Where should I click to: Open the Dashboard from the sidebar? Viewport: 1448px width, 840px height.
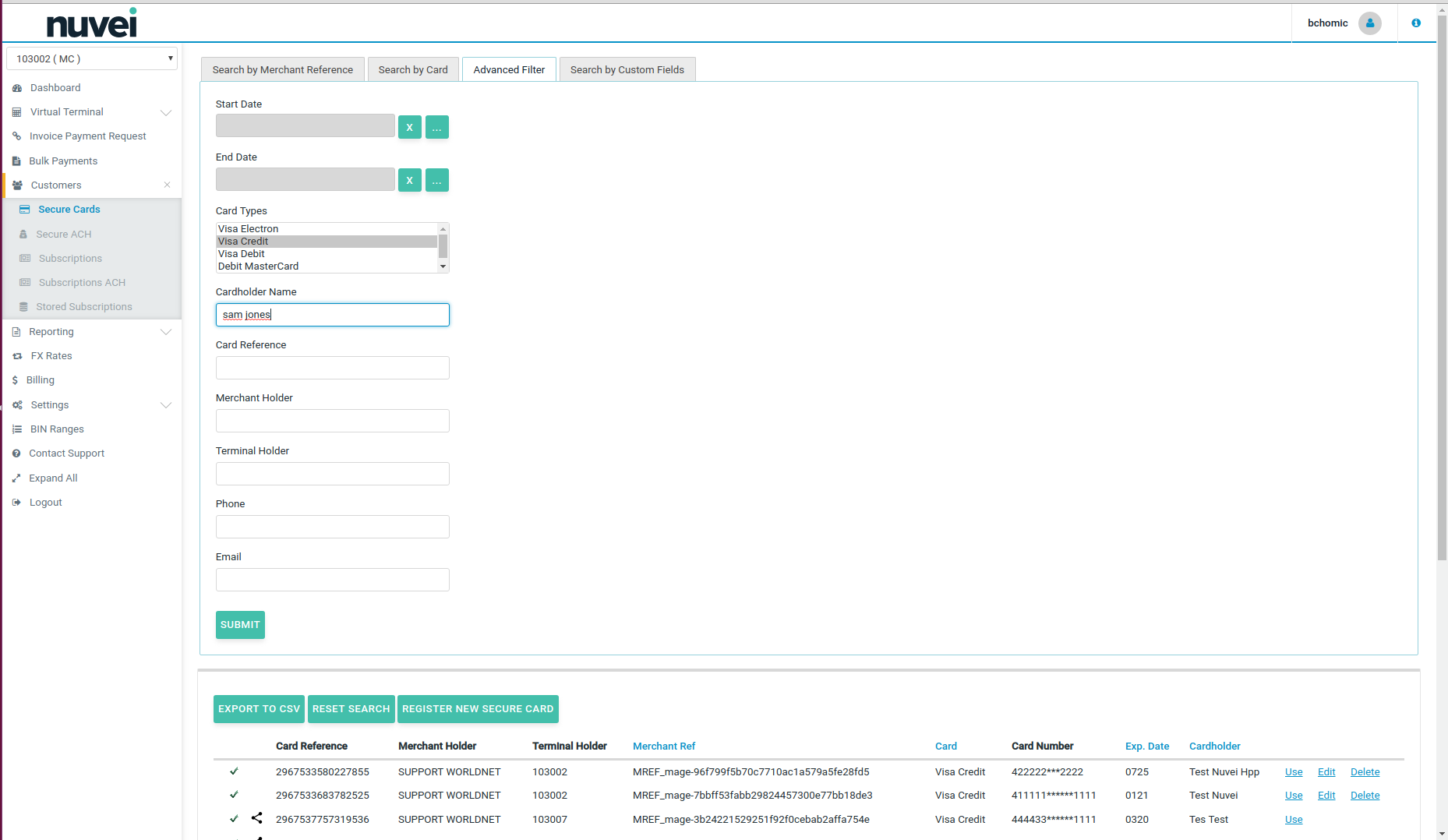coord(55,87)
